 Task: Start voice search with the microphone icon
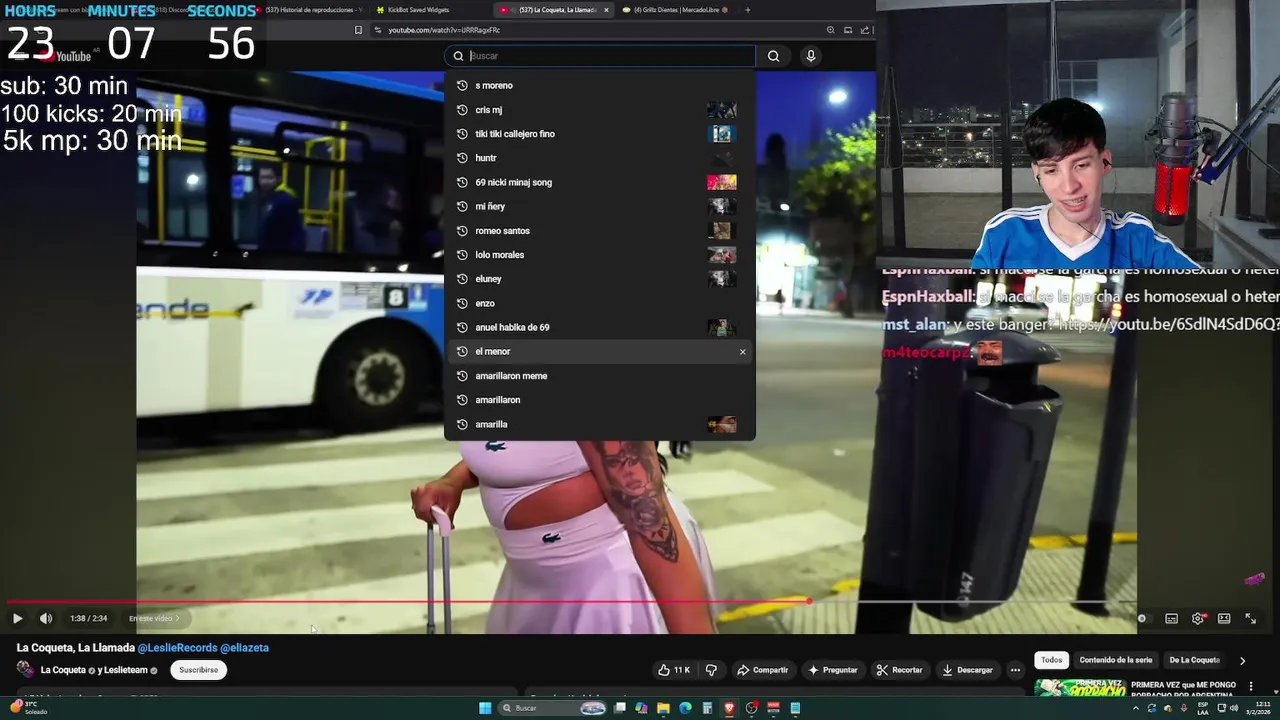click(811, 56)
